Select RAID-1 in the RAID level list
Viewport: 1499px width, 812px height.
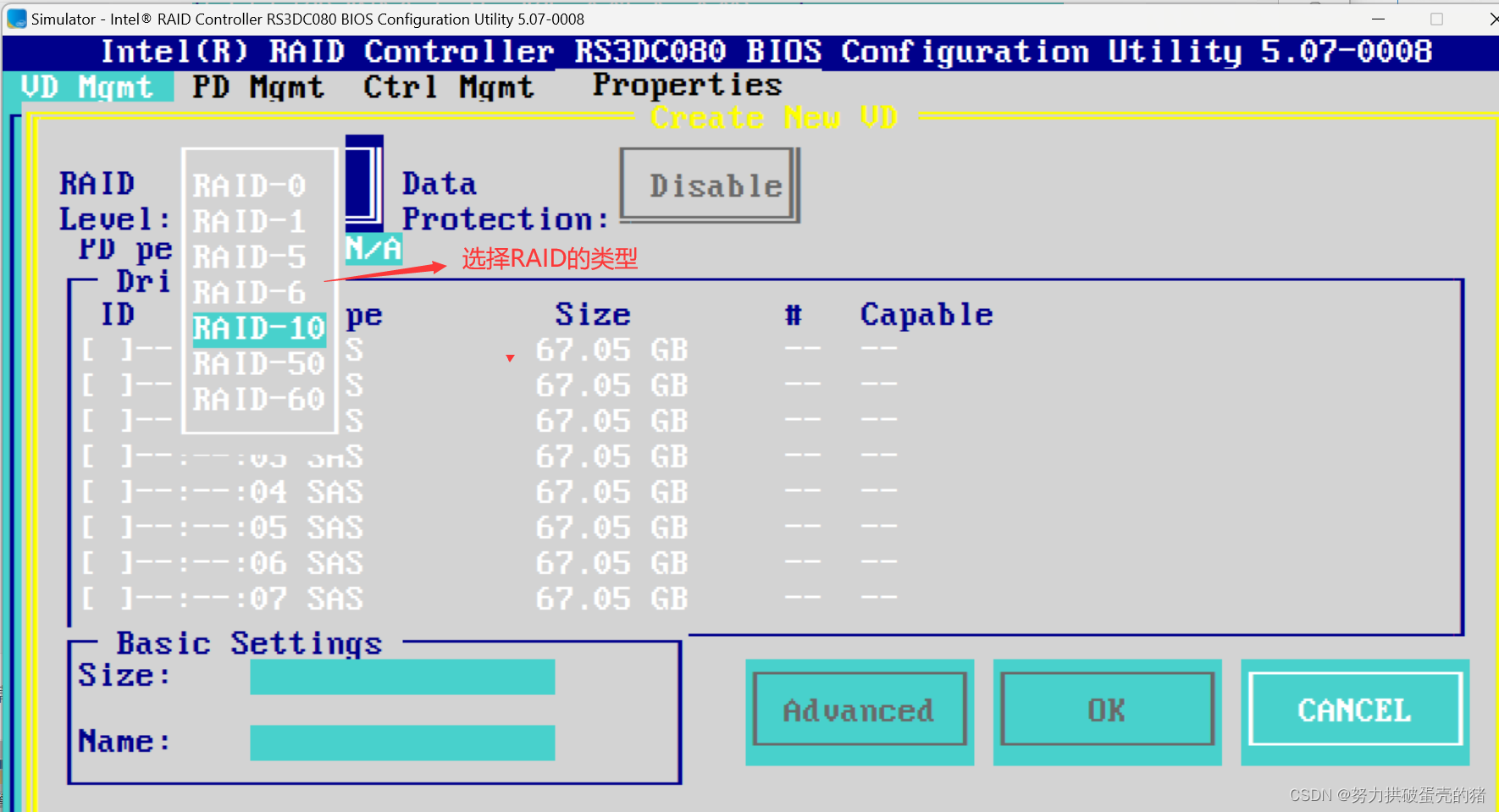coord(249,221)
